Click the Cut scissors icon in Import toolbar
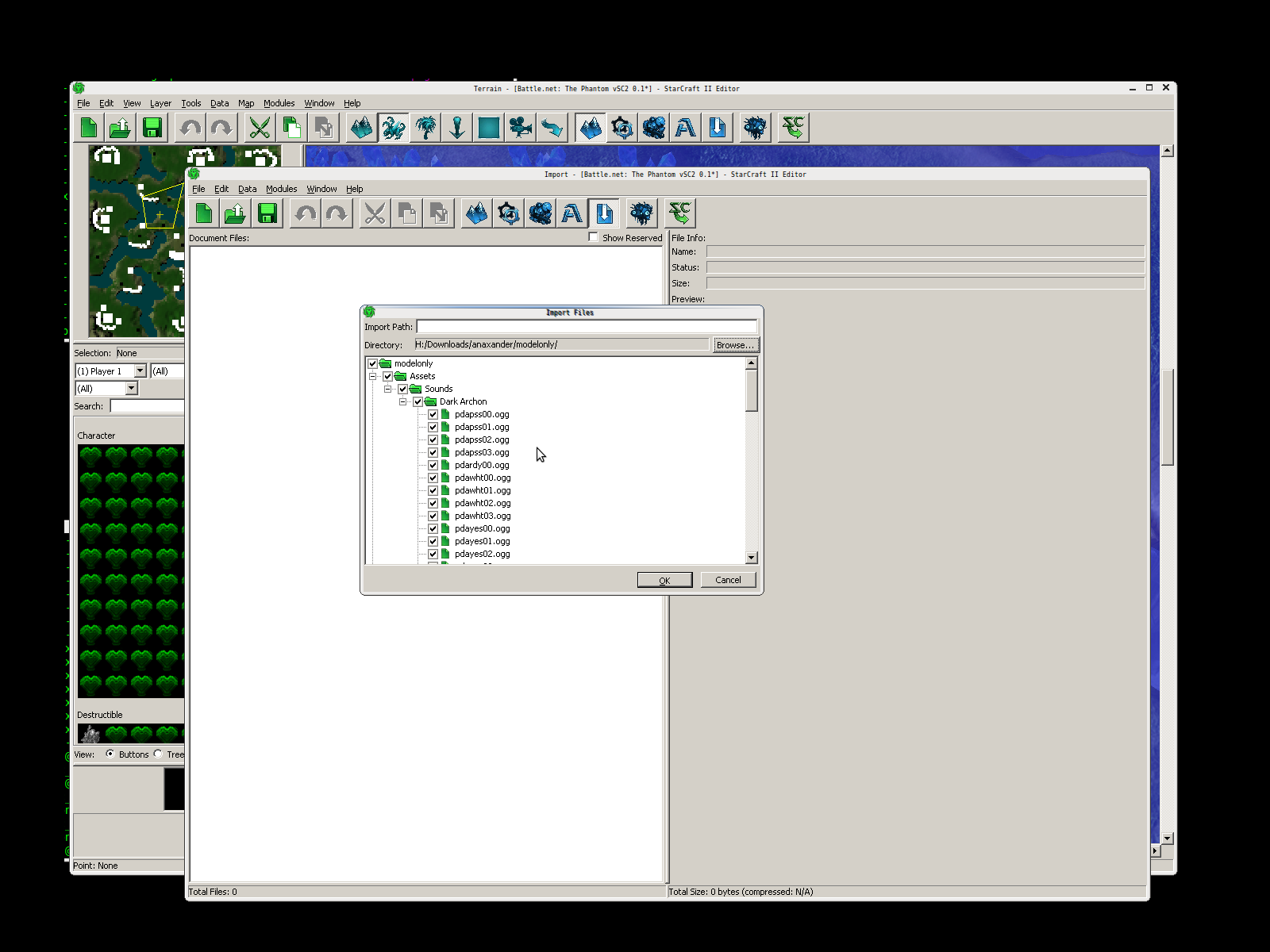 coord(375,213)
